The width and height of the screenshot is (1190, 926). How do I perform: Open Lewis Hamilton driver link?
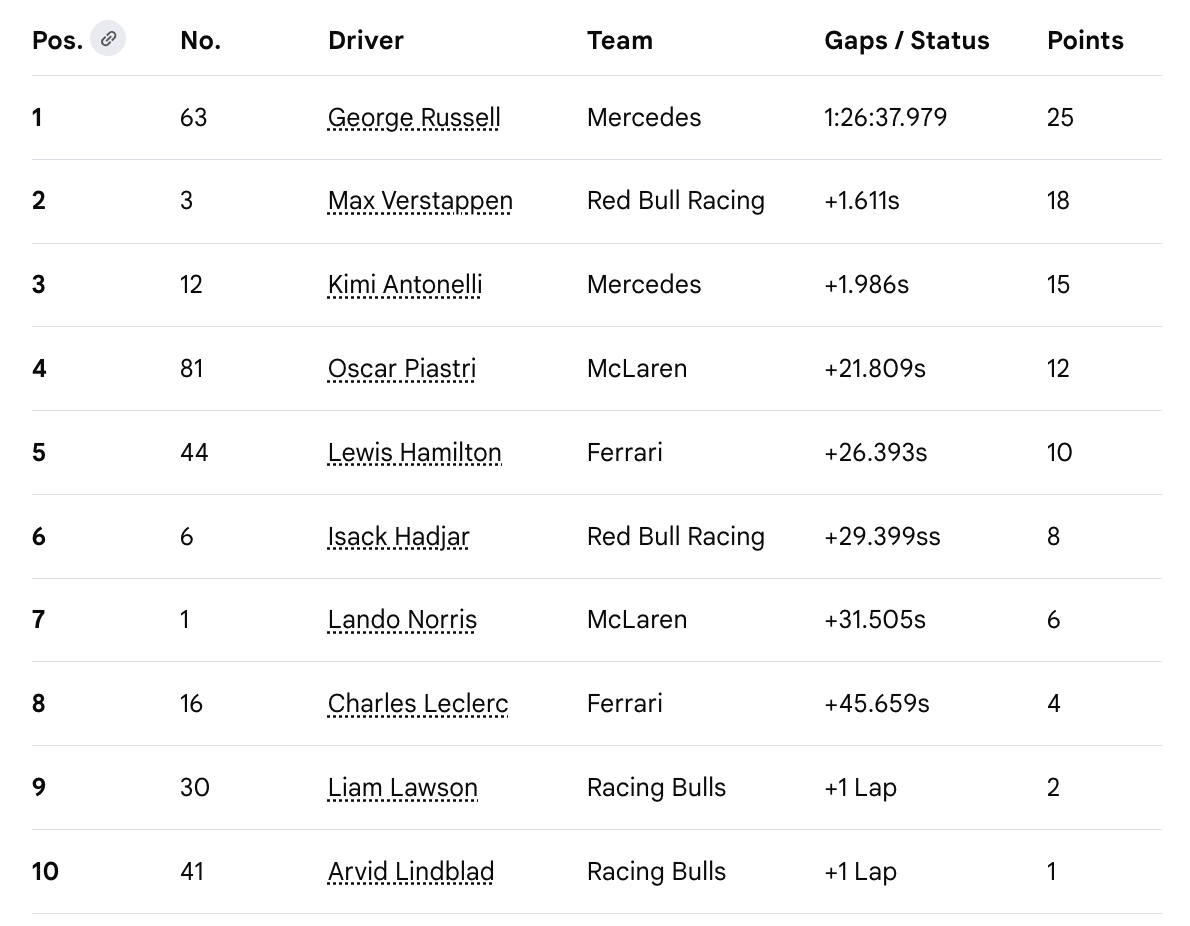[x=414, y=453]
